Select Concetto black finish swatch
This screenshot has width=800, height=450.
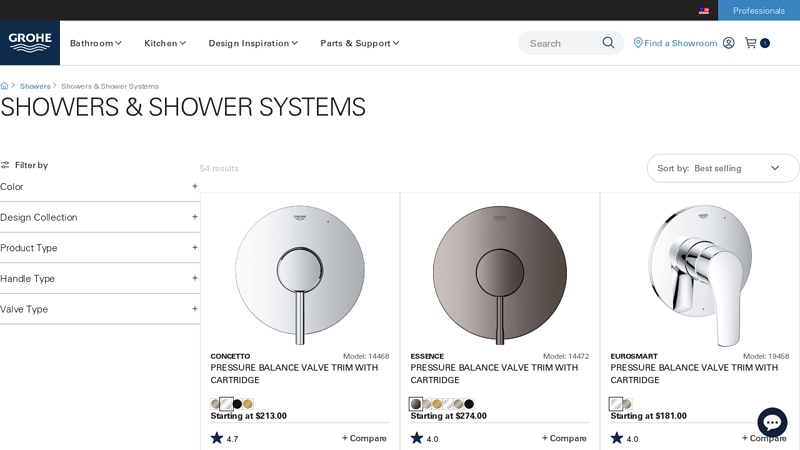237,404
